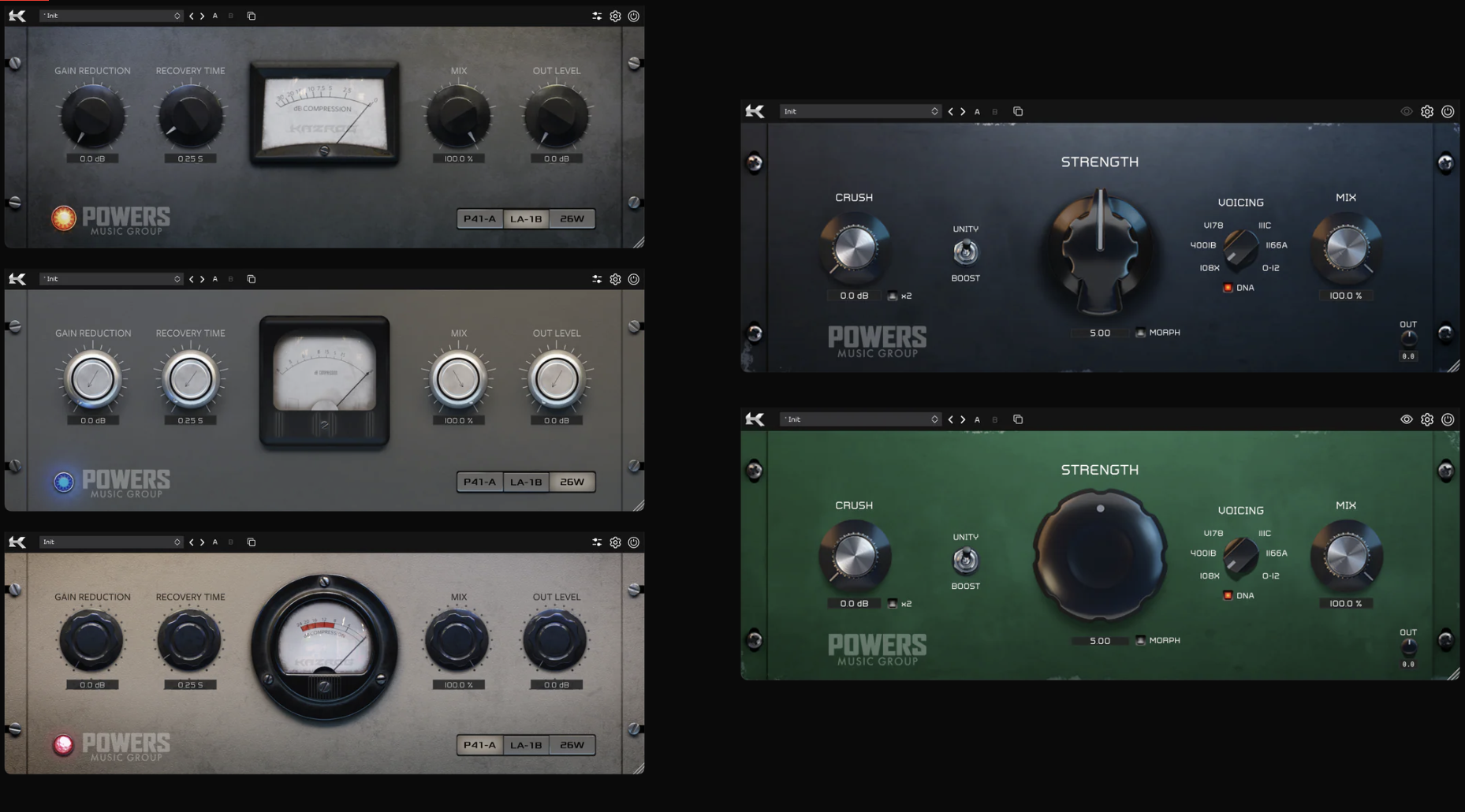Click the K logo in the gray compressor plugin
The width and height of the screenshot is (1465, 812).
click(17, 279)
